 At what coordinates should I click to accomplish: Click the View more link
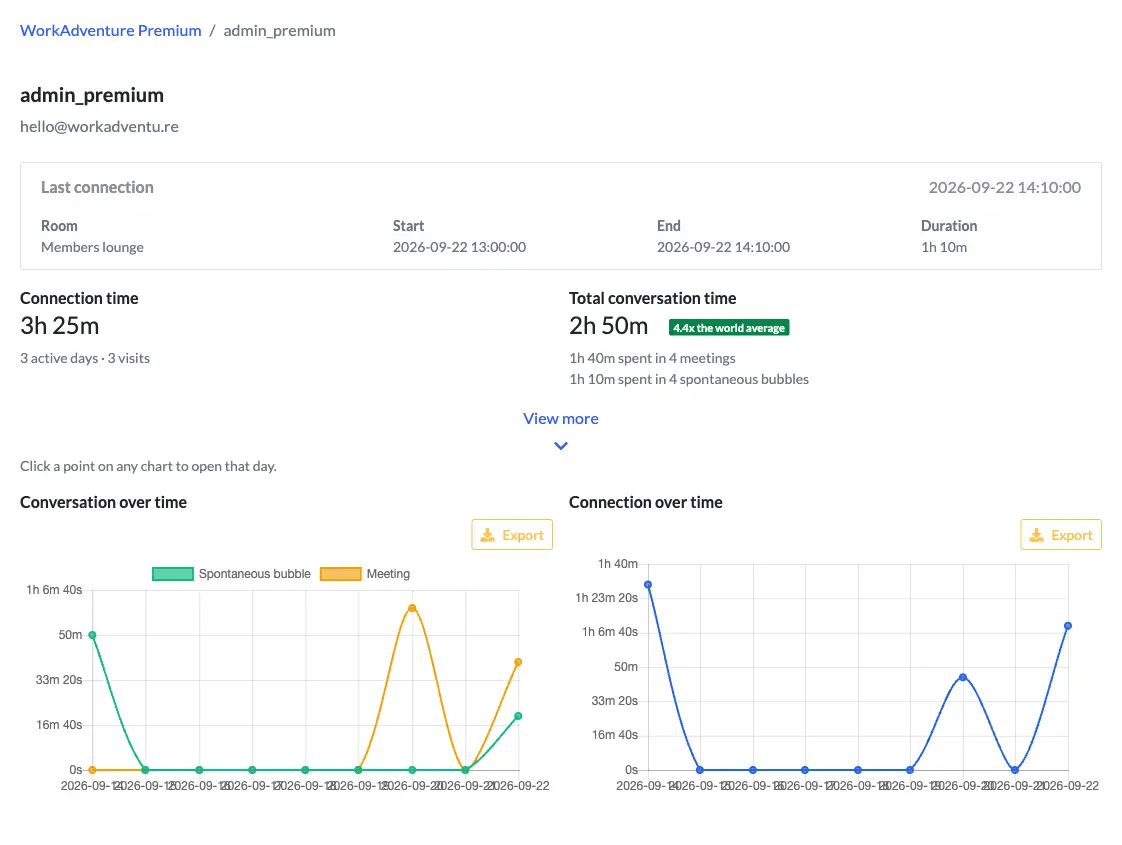pyautogui.click(x=560, y=419)
